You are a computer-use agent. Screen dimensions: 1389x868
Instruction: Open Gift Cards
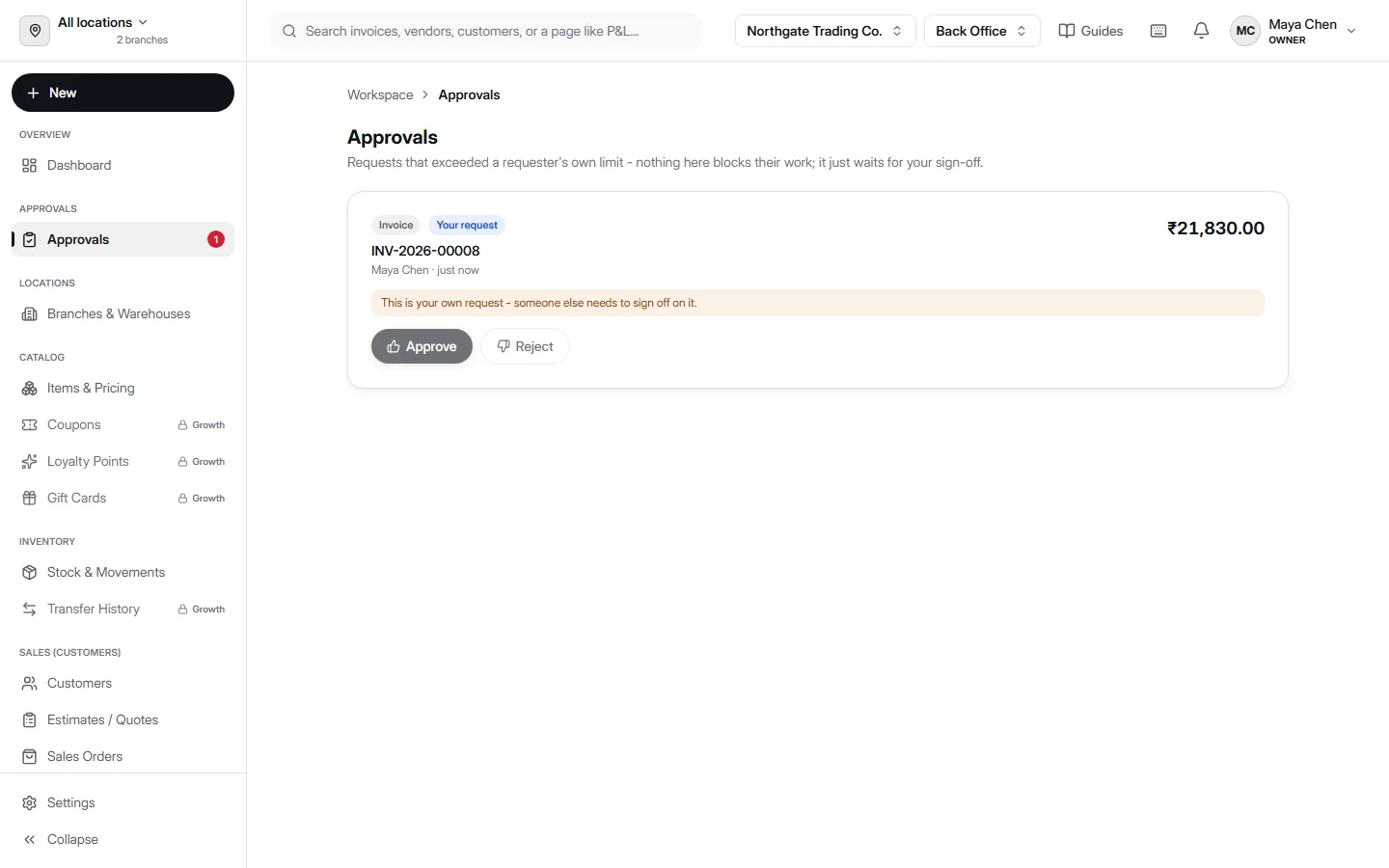tap(123, 498)
